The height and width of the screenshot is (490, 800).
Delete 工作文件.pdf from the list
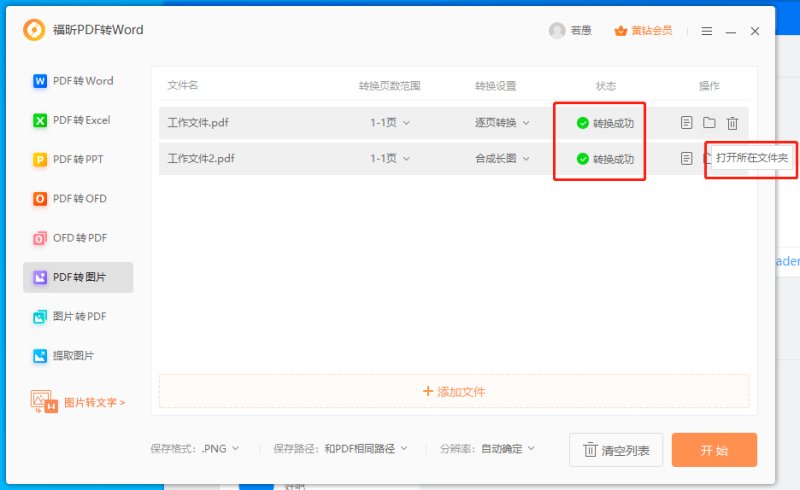coord(732,123)
